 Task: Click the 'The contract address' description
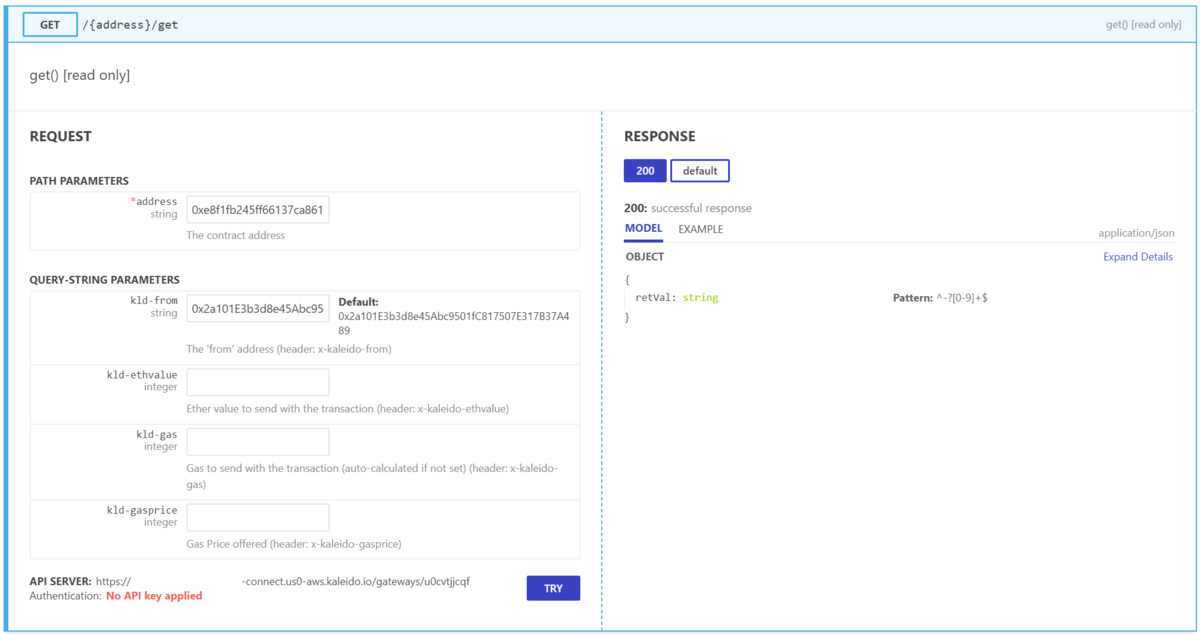(236, 236)
